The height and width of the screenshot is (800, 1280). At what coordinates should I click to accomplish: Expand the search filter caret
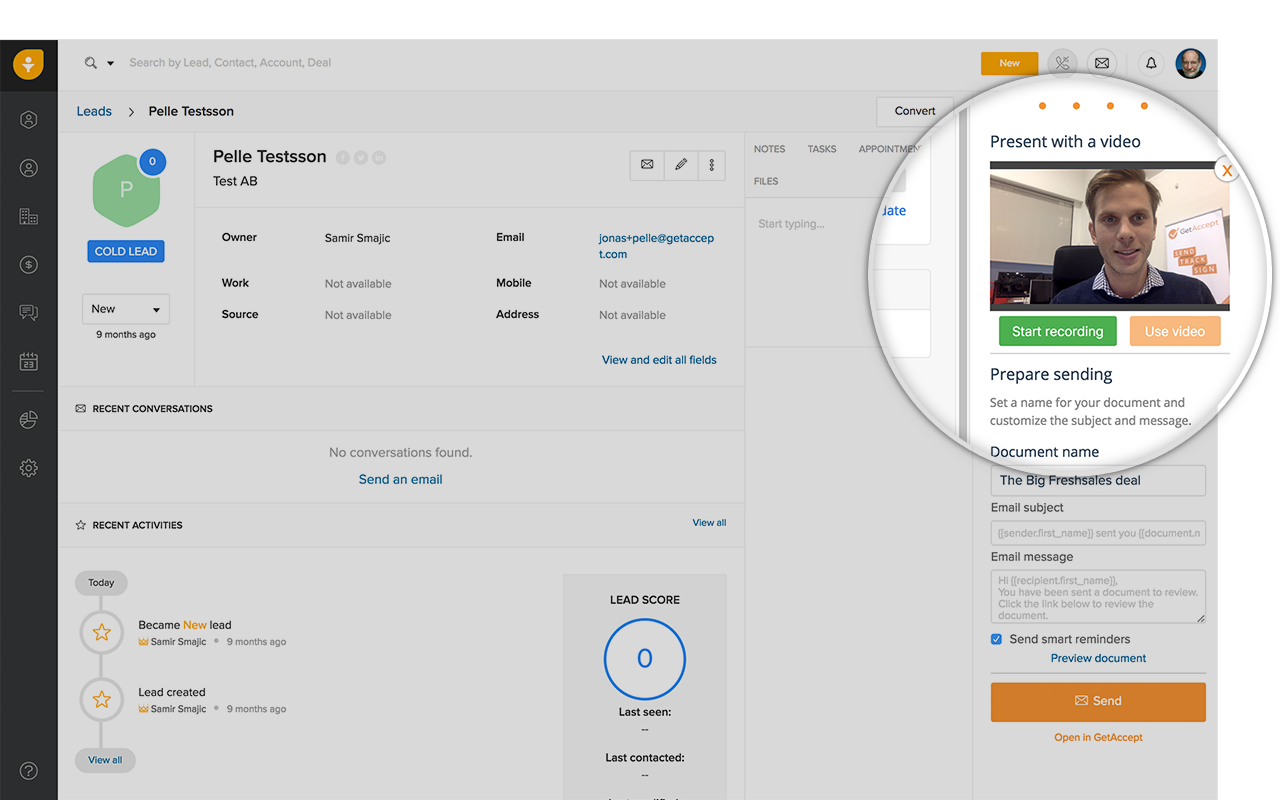[110, 64]
